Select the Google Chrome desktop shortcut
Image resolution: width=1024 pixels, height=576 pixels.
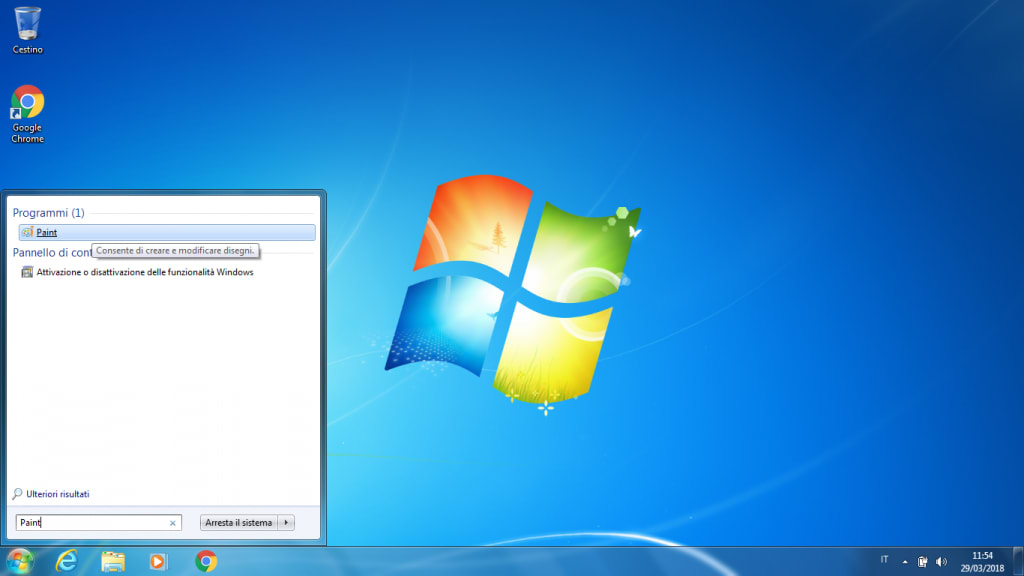(27, 114)
